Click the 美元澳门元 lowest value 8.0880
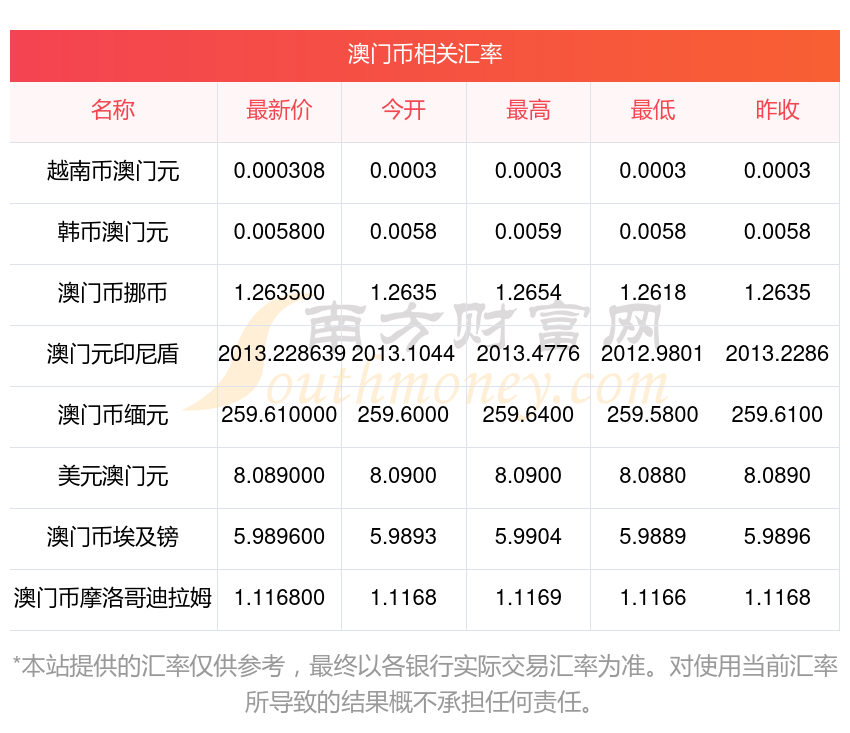 coord(653,475)
